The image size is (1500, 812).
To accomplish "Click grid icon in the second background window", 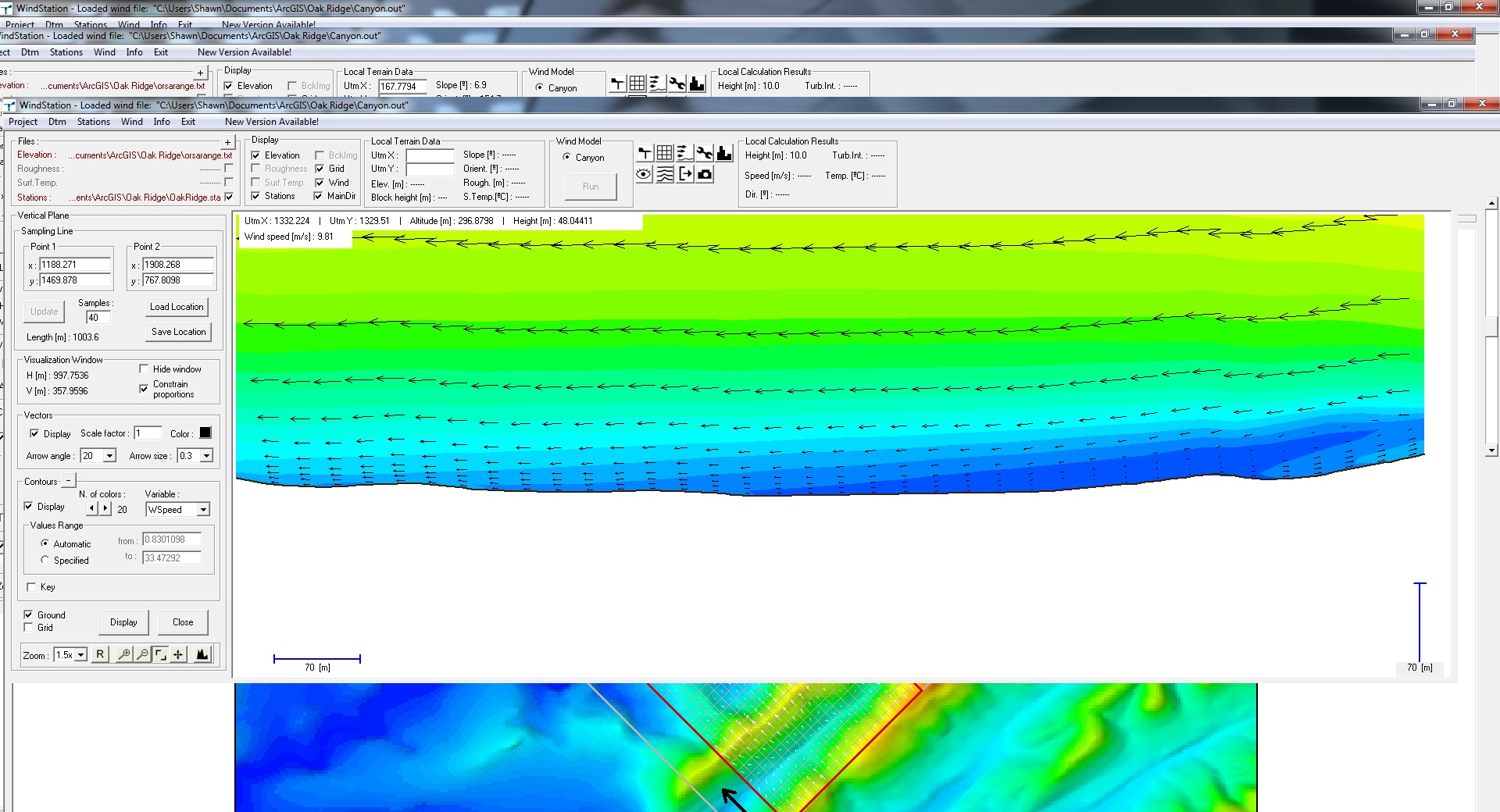I will (x=637, y=84).
